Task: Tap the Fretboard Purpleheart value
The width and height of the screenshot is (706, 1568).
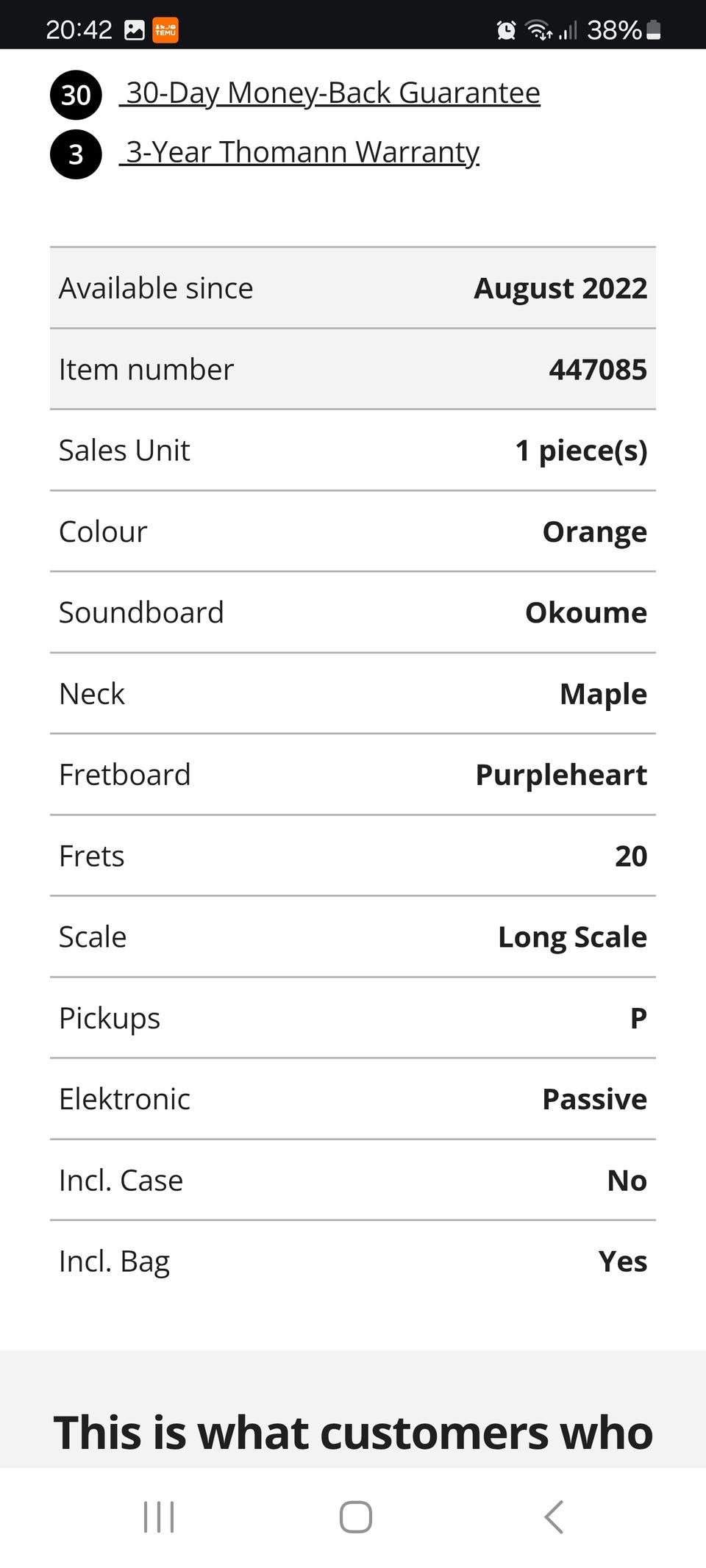Action: [561, 775]
